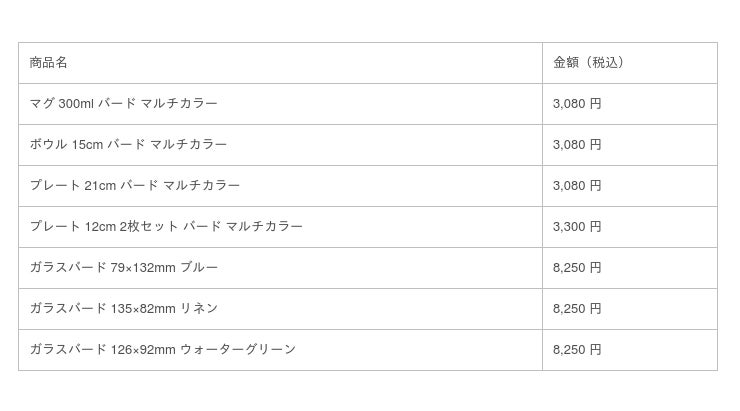Click the price for ガラスバード リネン
The image size is (740, 411).
click(x=577, y=309)
